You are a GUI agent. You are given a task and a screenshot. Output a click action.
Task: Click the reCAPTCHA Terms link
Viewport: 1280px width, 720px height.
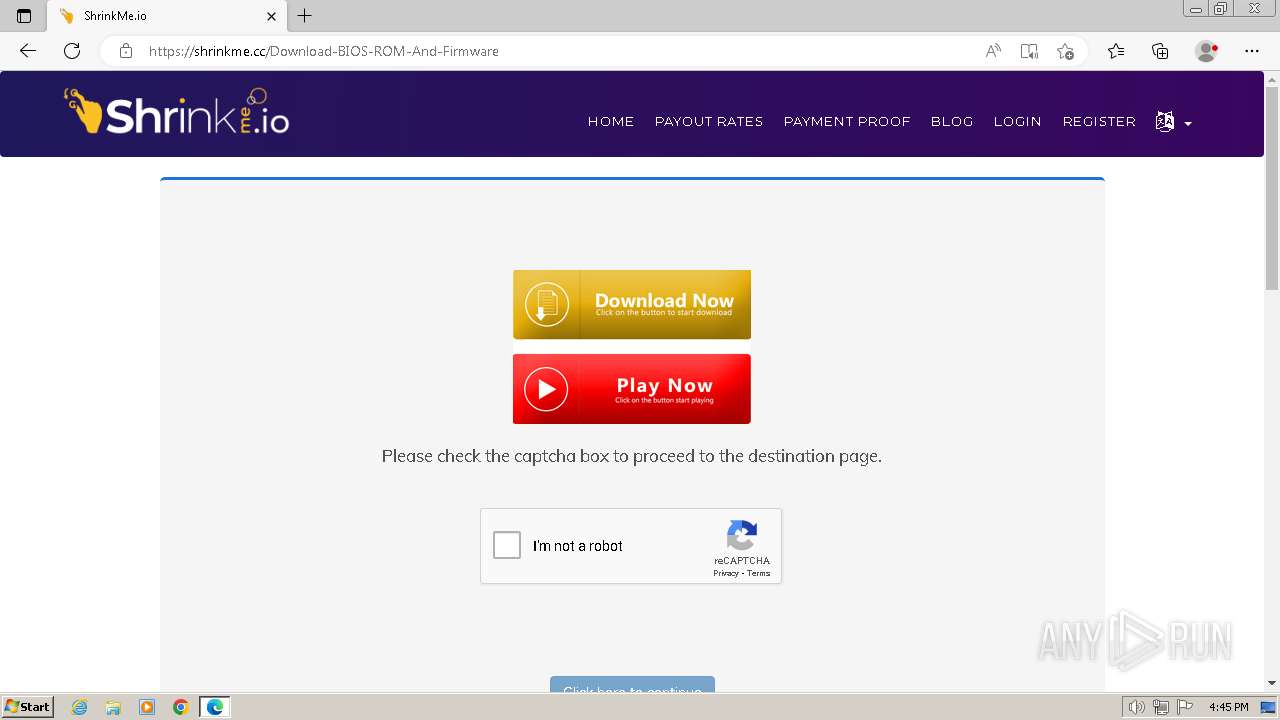(759, 574)
